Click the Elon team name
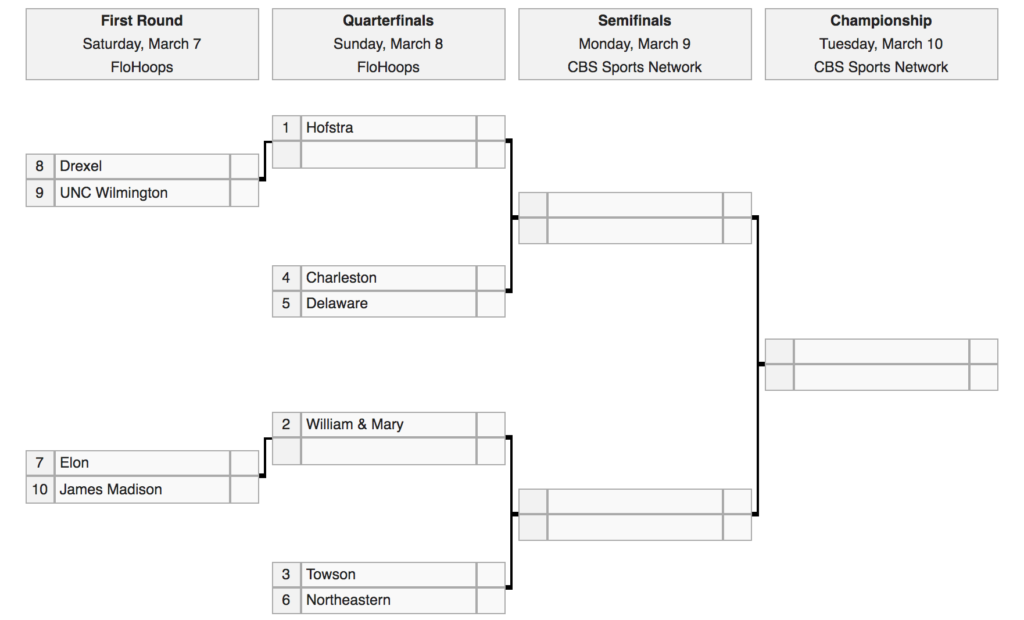The height and width of the screenshot is (620, 1024). pyautogui.click(x=74, y=463)
